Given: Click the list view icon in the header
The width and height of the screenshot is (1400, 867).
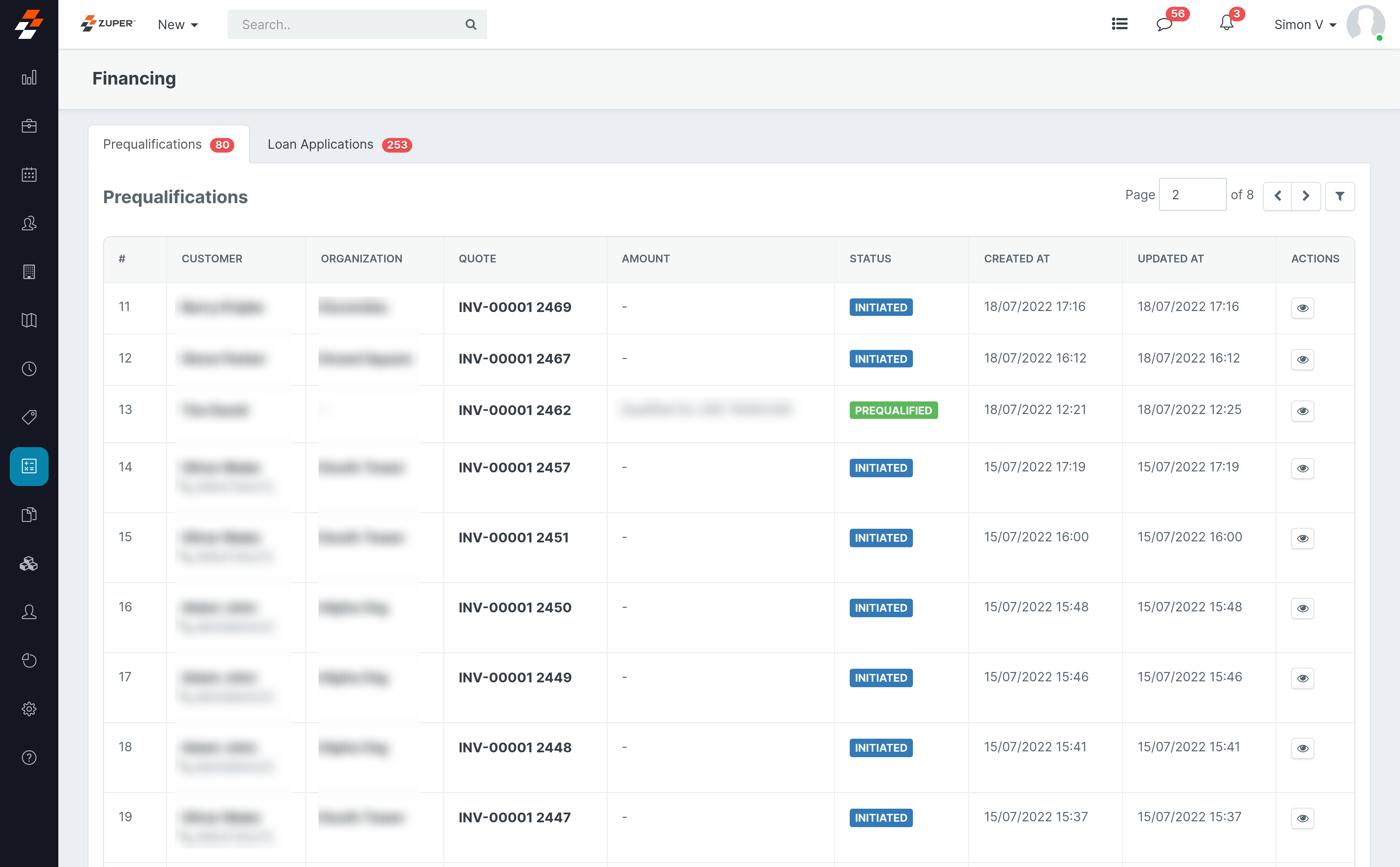Looking at the screenshot, I should (1119, 24).
